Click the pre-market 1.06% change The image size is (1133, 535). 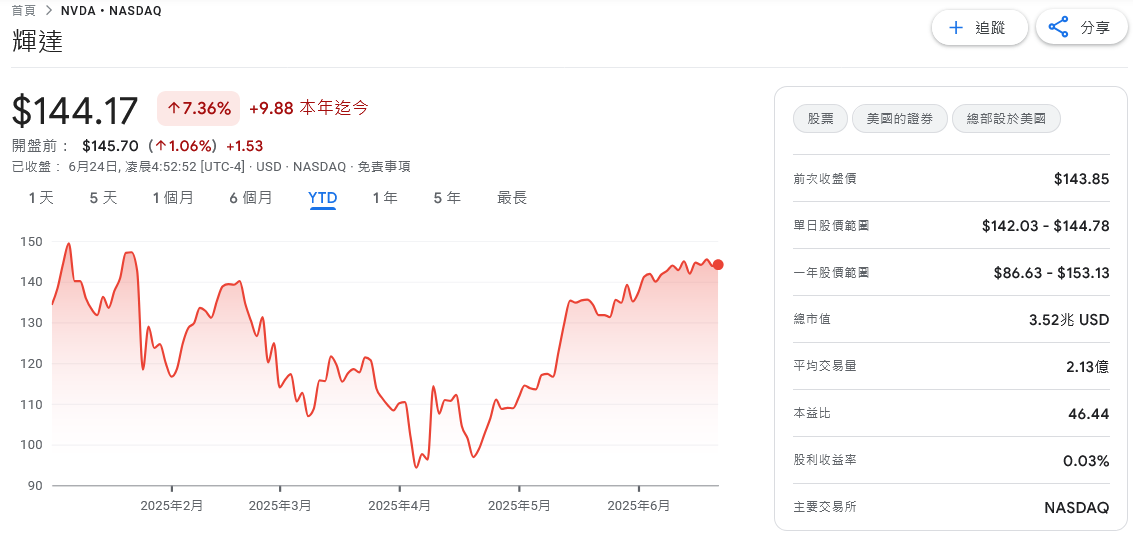point(183,145)
